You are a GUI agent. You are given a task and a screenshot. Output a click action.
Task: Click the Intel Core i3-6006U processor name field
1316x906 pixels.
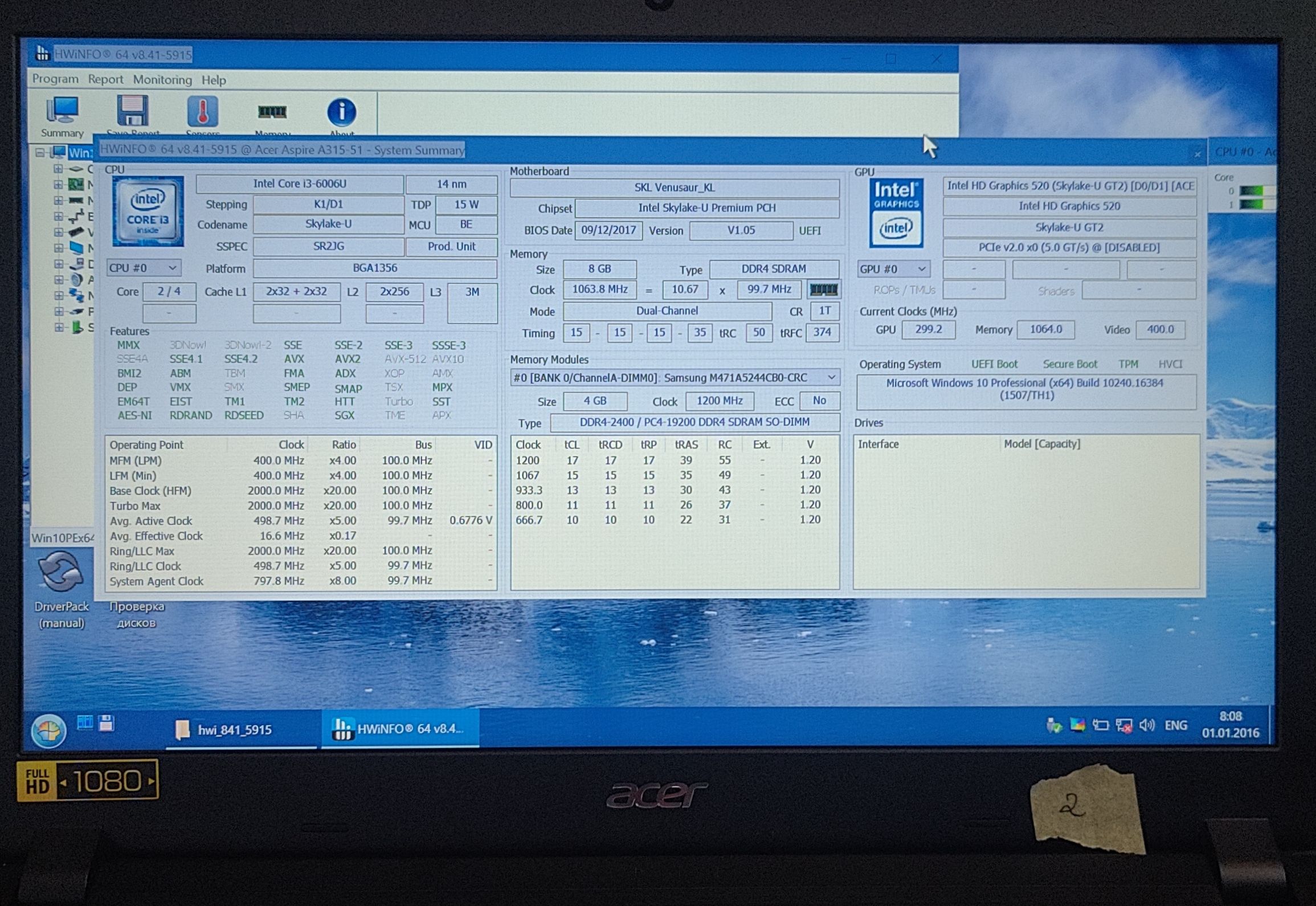pos(300,184)
